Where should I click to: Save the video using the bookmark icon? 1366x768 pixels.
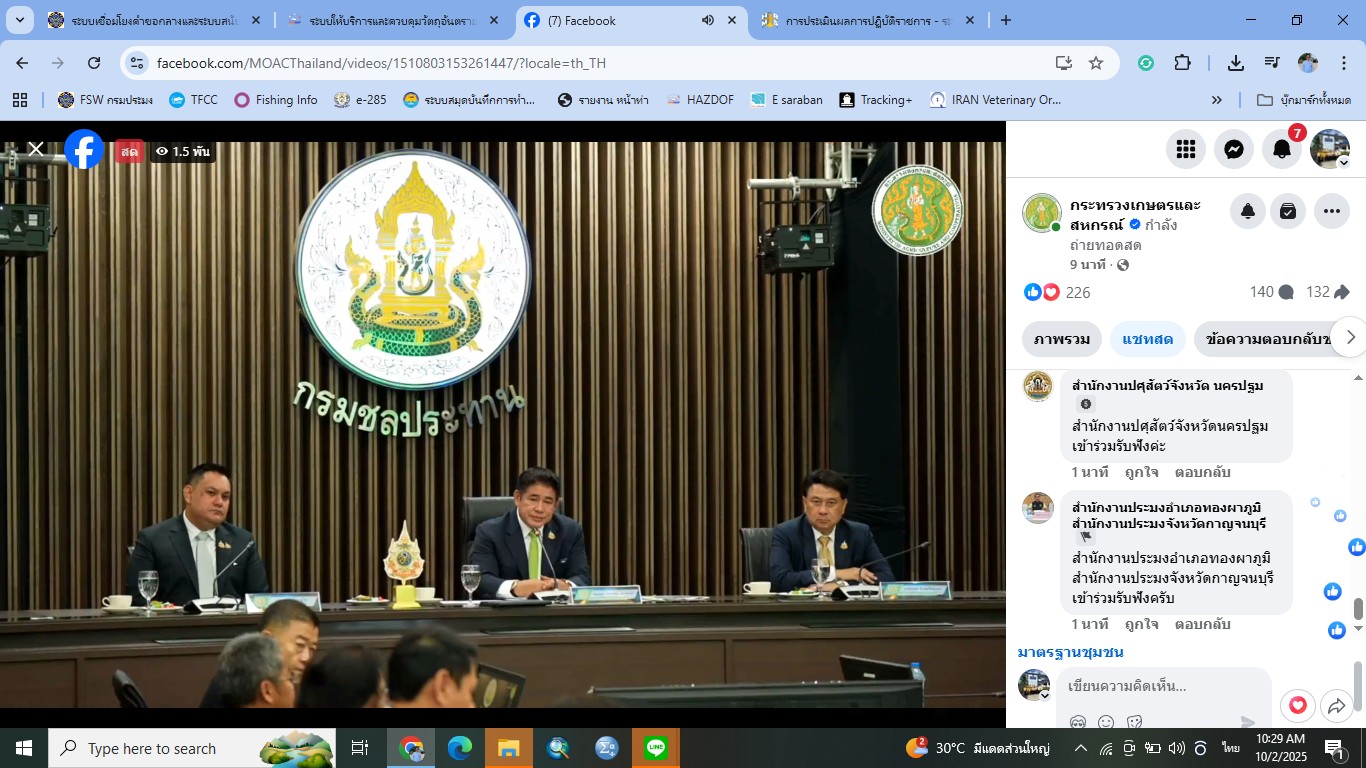tap(1288, 211)
